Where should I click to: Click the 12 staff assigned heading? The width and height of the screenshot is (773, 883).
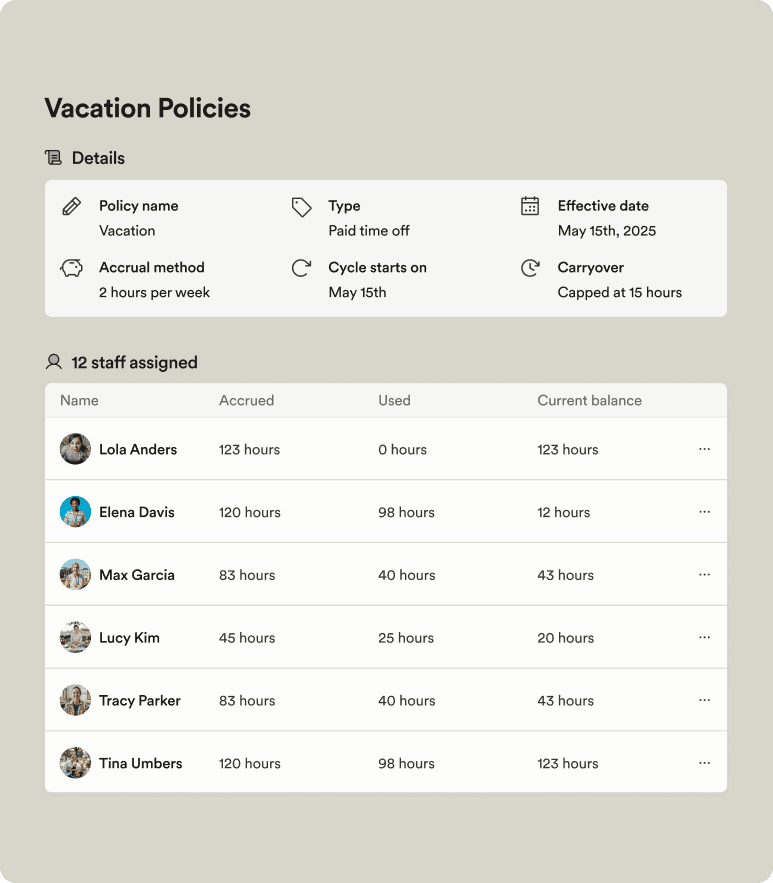133,362
